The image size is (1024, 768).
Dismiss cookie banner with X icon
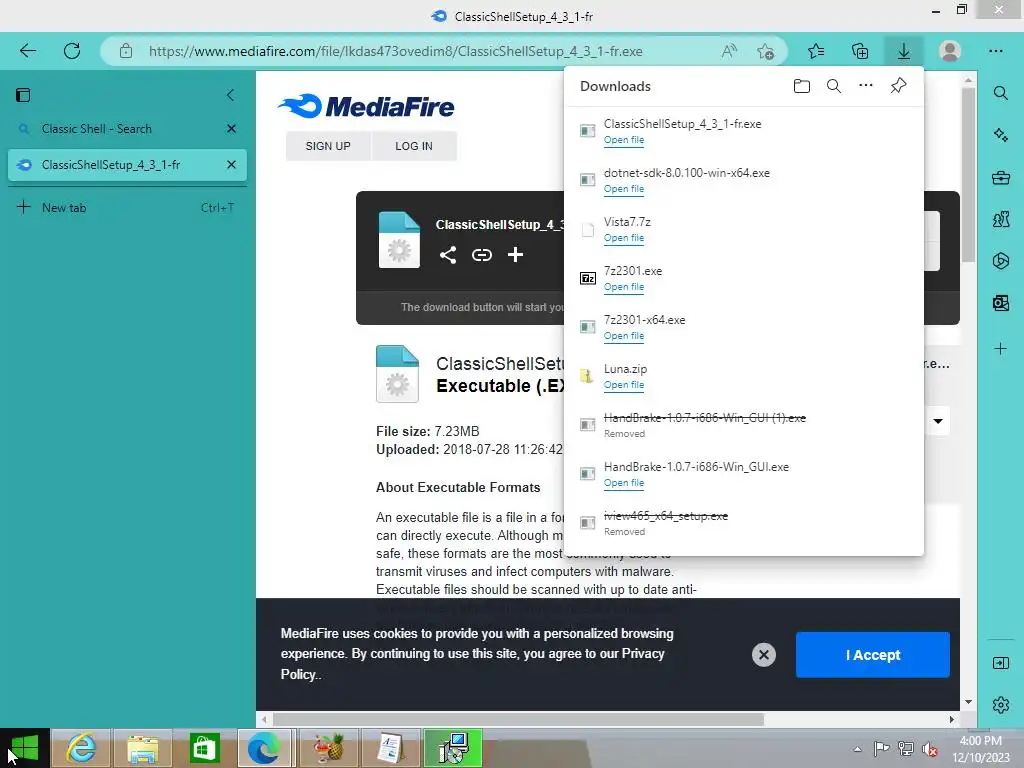(763, 654)
